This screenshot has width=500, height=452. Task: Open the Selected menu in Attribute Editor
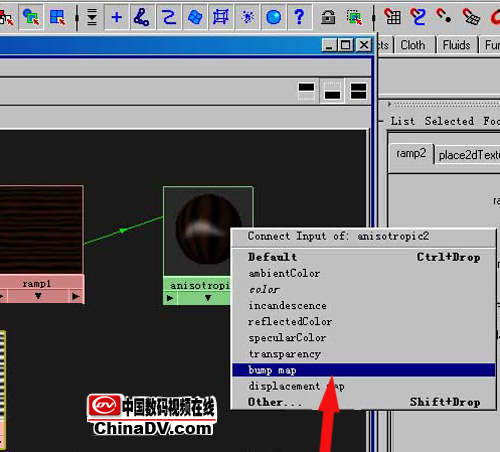coord(449,121)
